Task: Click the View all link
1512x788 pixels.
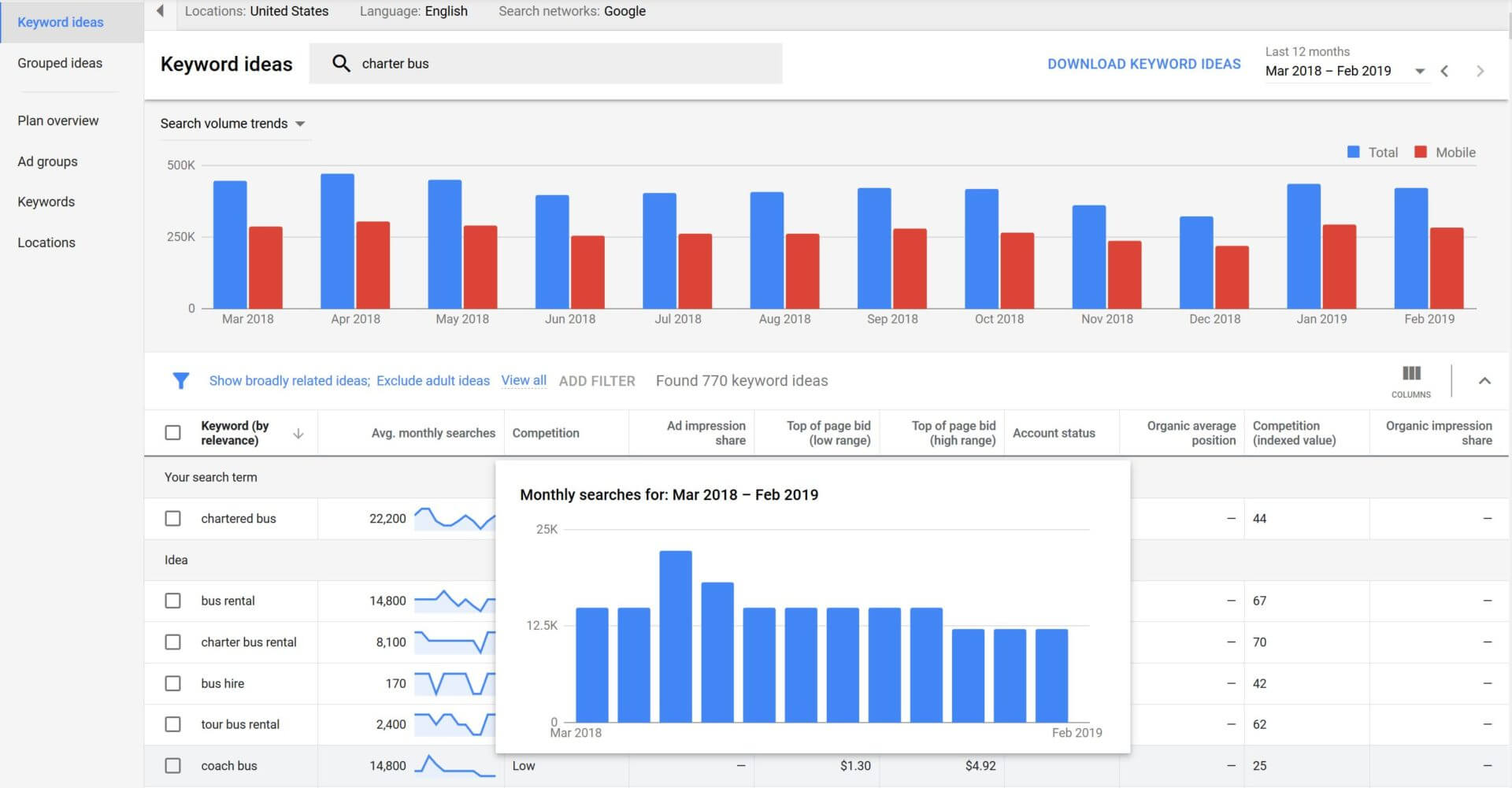Action: point(524,380)
